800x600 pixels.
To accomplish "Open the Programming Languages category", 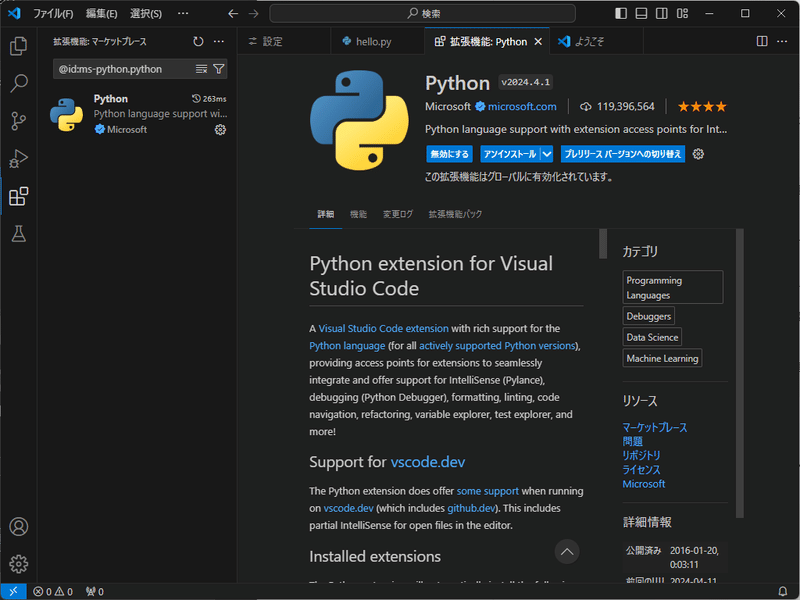I will click(x=673, y=287).
